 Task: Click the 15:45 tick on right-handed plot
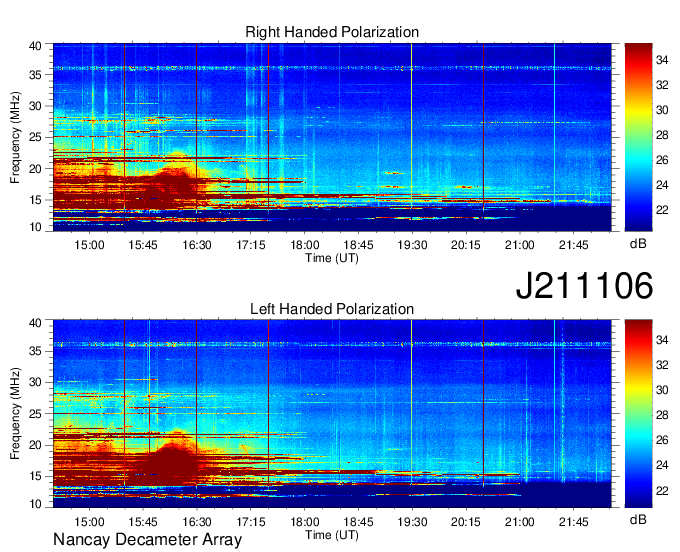pyautogui.click(x=143, y=245)
